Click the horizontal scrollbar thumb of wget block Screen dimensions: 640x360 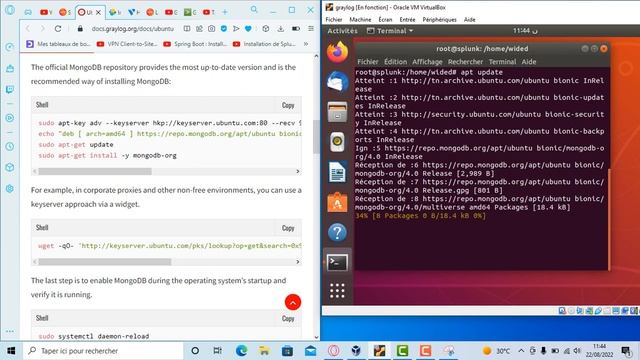104,262
